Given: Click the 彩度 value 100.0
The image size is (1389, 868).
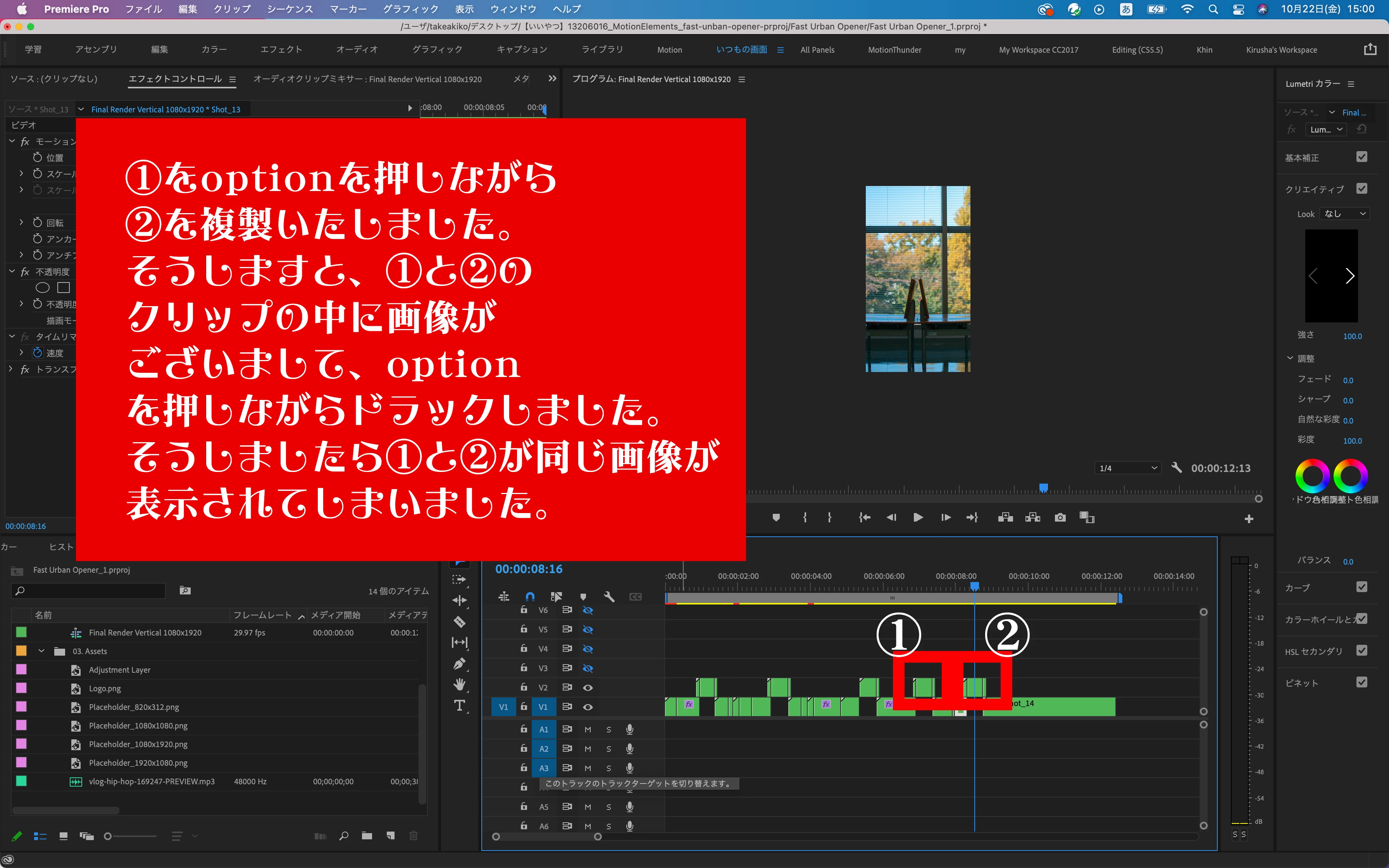Looking at the screenshot, I should pos(1352,441).
